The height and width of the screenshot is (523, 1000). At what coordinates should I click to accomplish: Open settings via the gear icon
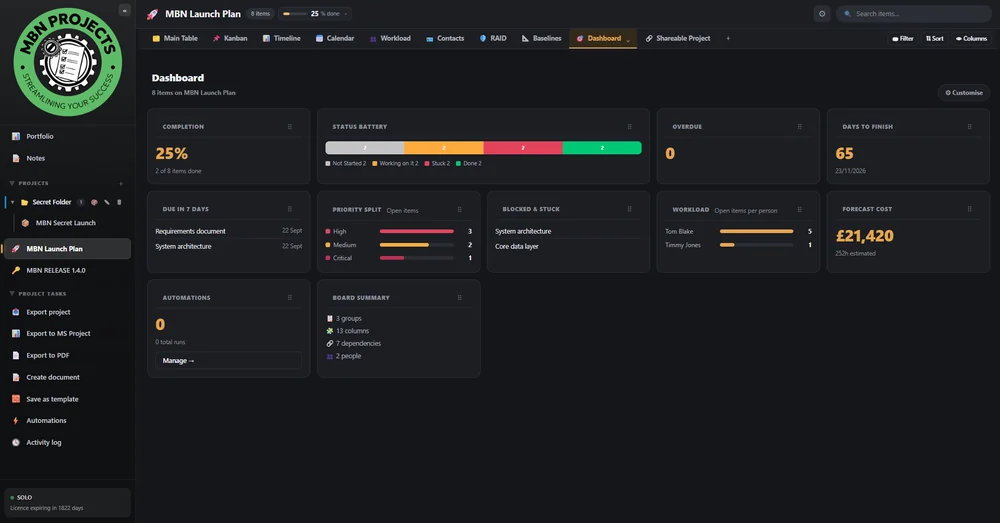point(822,13)
